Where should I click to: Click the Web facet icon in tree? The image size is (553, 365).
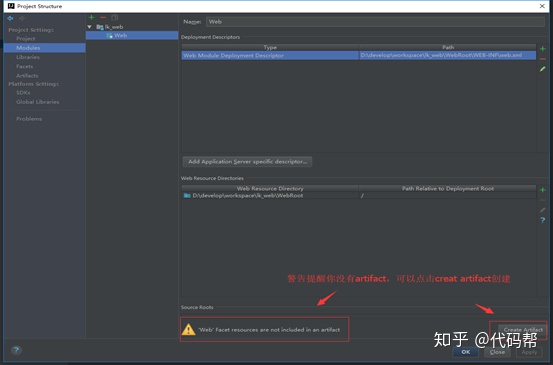coord(109,36)
